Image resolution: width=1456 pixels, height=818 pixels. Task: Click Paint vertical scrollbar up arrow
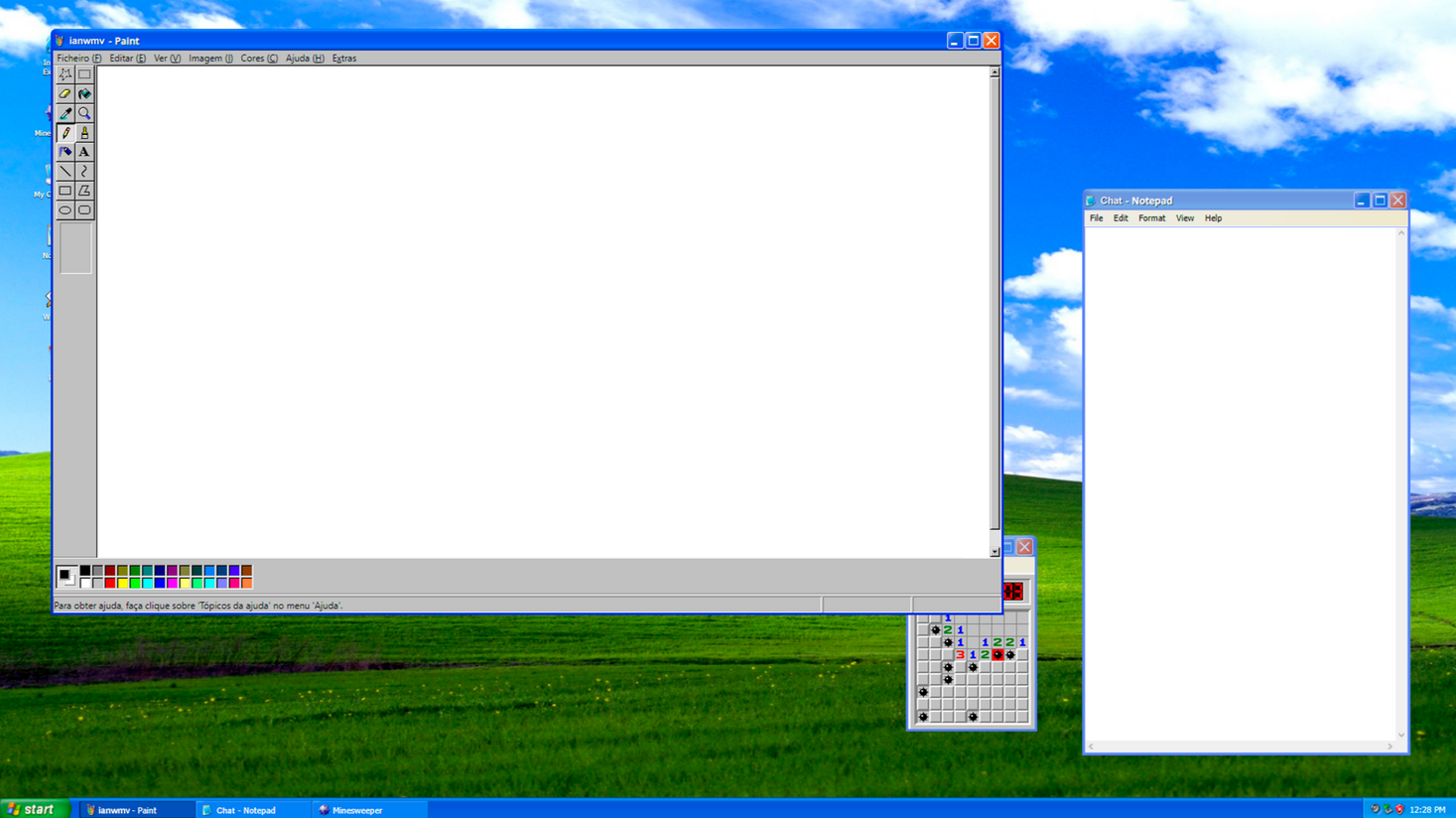(x=994, y=72)
